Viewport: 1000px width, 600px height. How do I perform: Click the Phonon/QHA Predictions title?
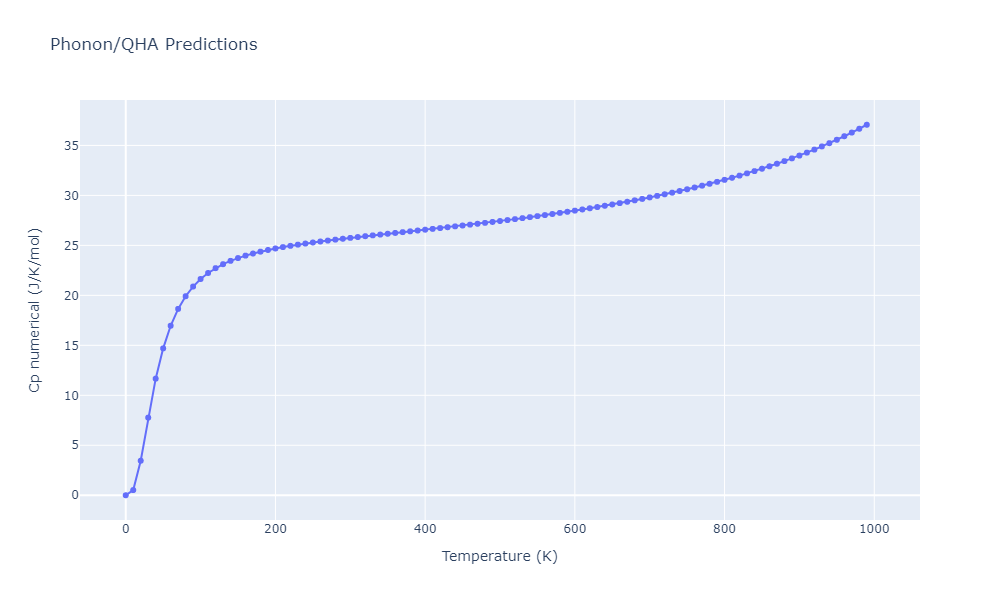154,44
